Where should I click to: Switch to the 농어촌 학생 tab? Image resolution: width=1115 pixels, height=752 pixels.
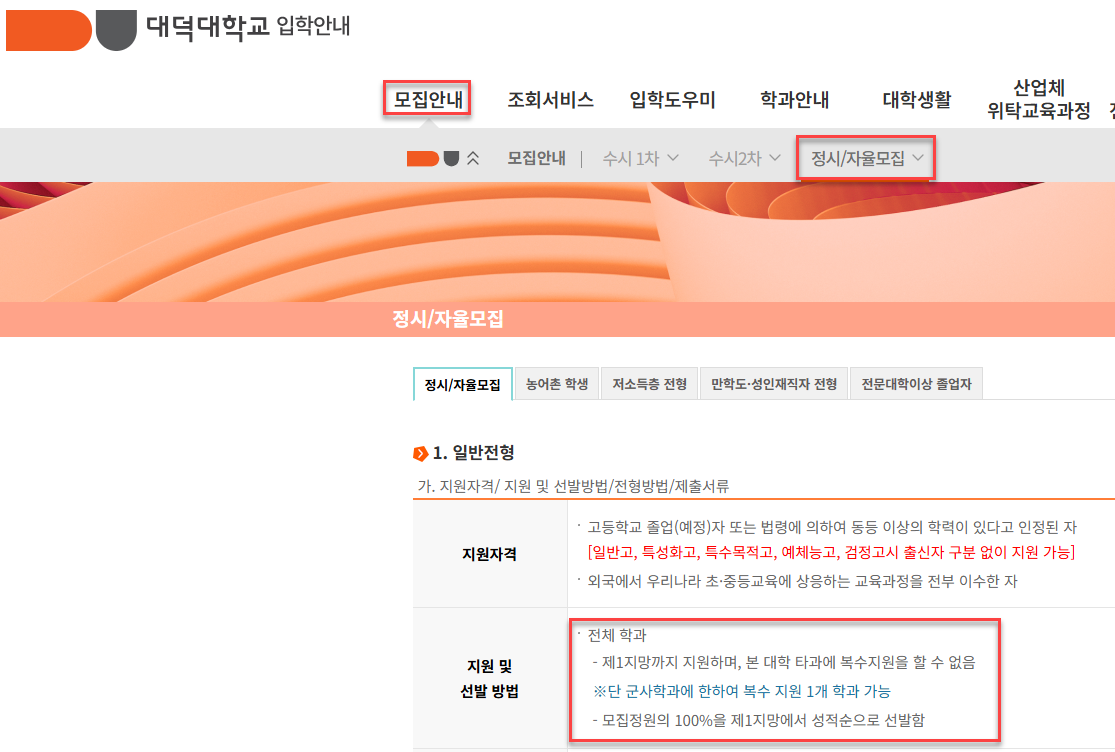tap(556, 383)
